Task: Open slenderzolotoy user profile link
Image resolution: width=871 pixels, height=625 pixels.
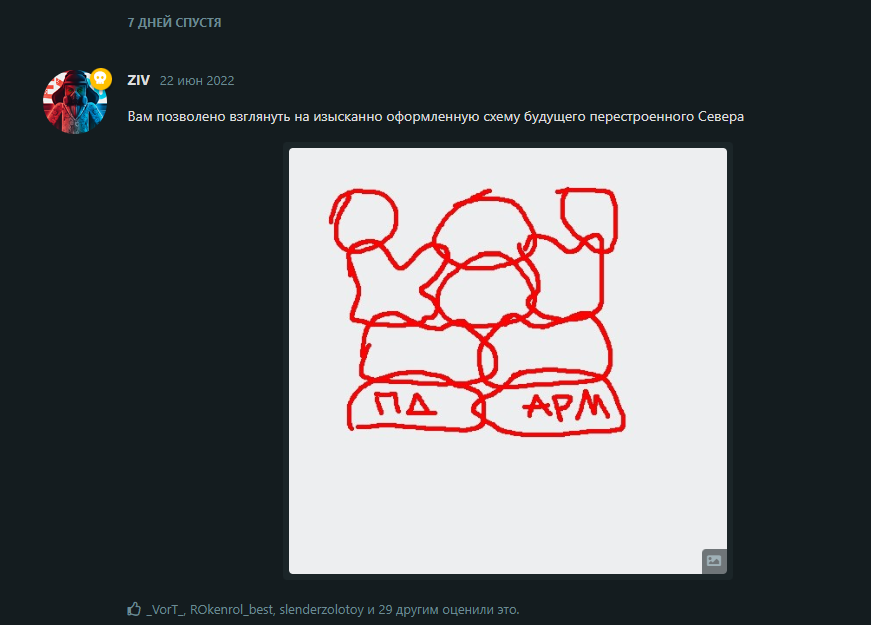Action: (x=321, y=609)
